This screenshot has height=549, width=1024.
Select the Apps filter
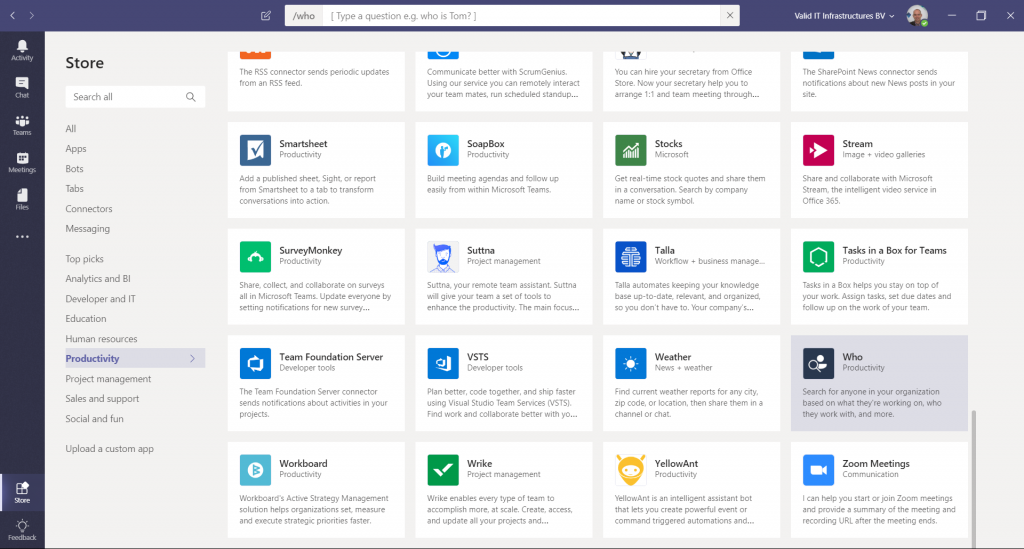(x=76, y=149)
